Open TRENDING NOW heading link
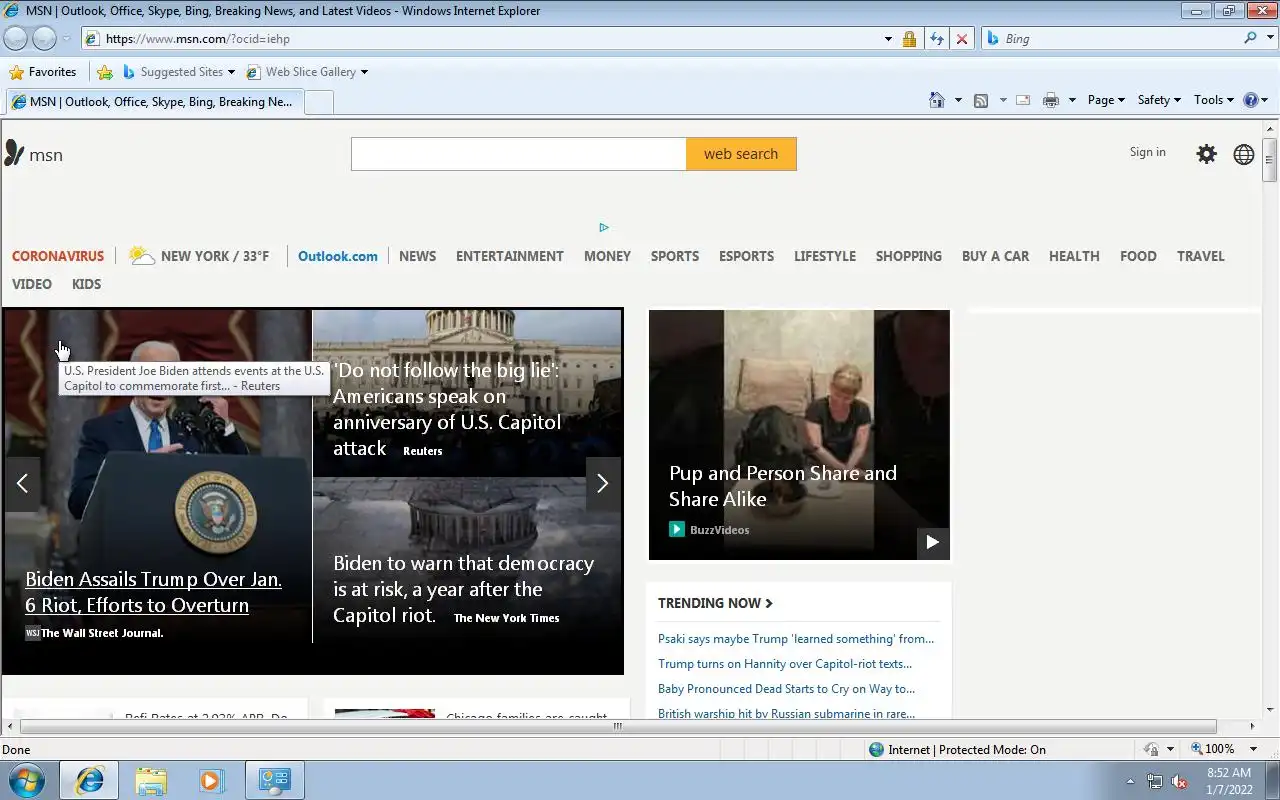 (x=715, y=603)
